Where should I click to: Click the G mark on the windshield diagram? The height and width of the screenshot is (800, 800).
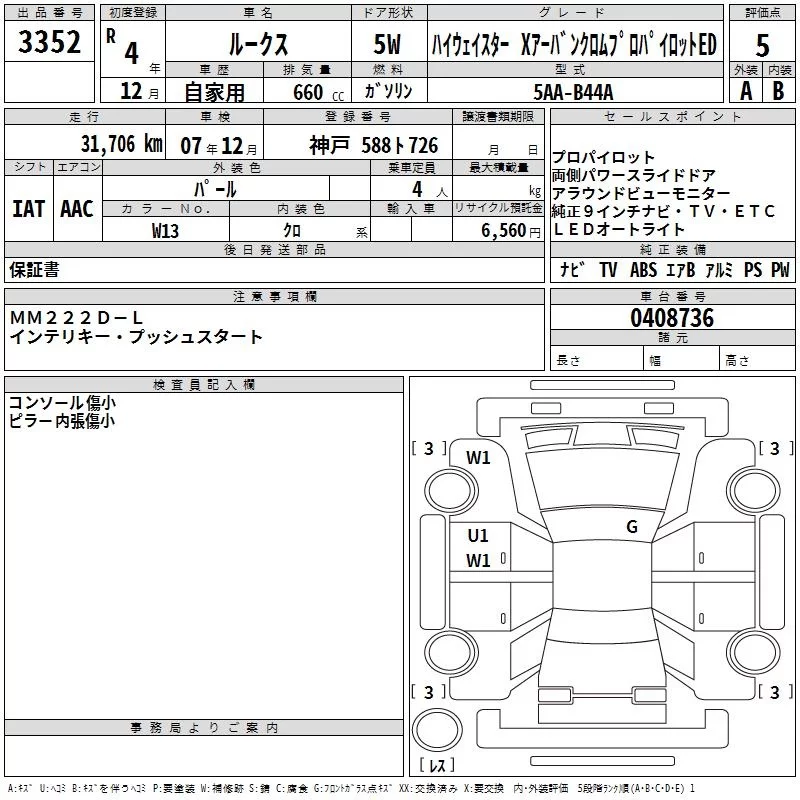pos(632,527)
